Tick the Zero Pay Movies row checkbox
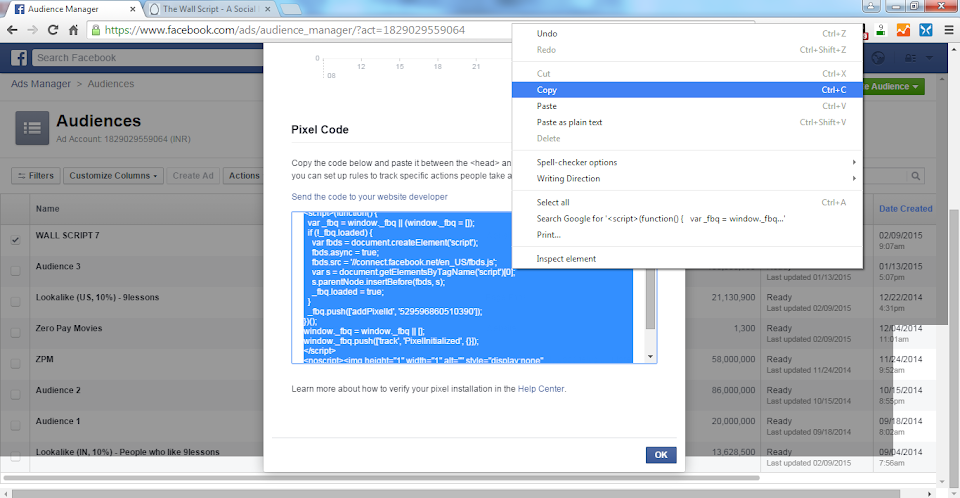 [15, 333]
